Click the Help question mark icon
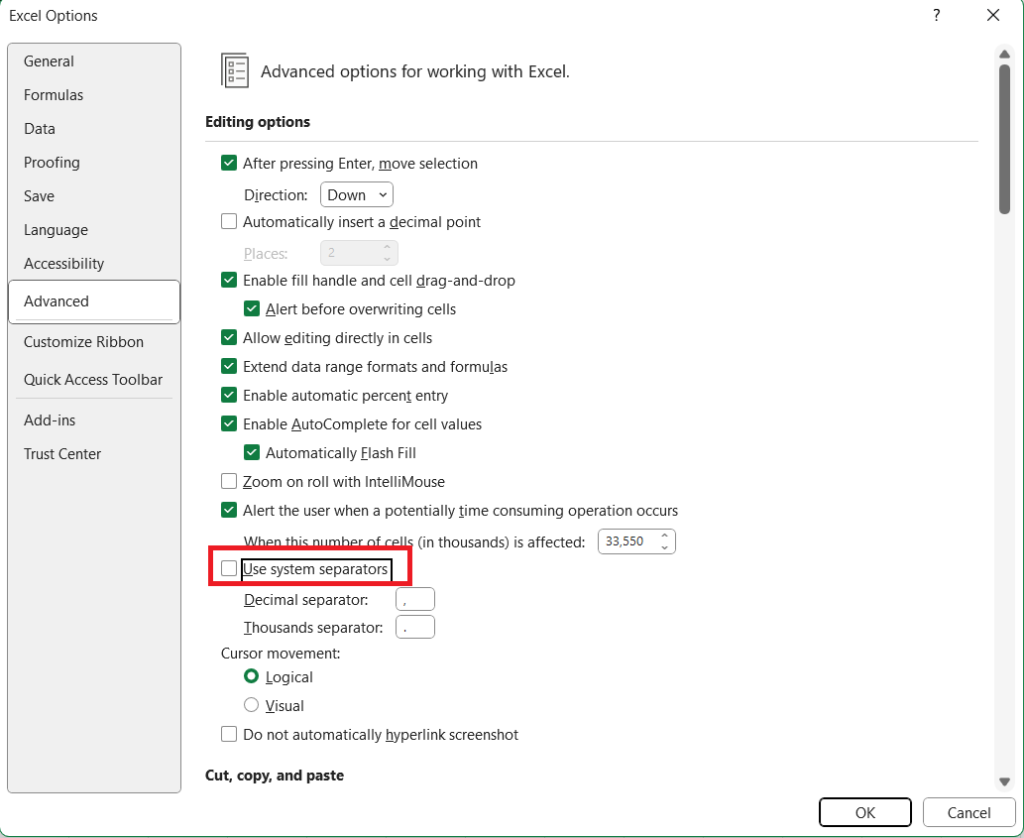 coord(936,15)
